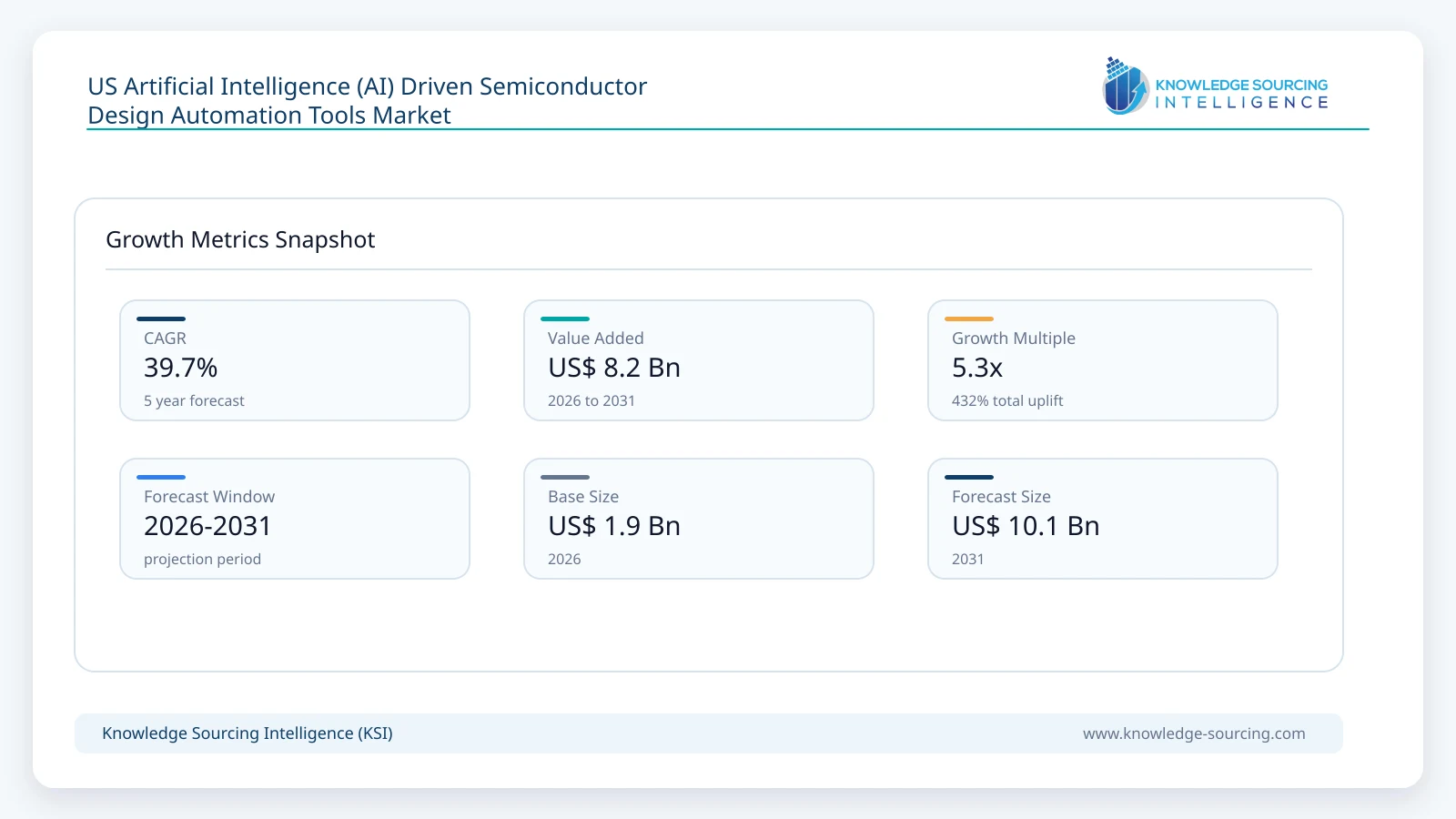Select the Growth Metrics Snapshot heading

click(240, 239)
